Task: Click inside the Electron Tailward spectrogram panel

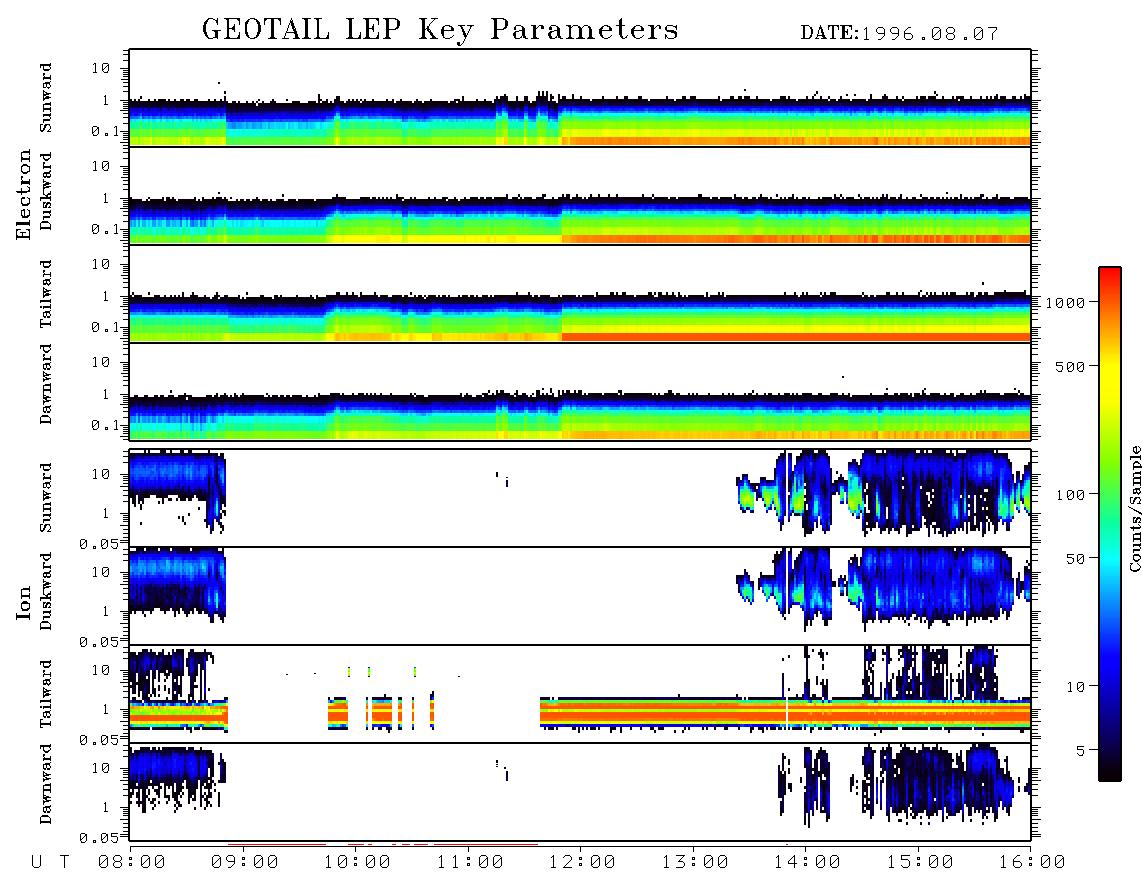Action: pos(580,294)
